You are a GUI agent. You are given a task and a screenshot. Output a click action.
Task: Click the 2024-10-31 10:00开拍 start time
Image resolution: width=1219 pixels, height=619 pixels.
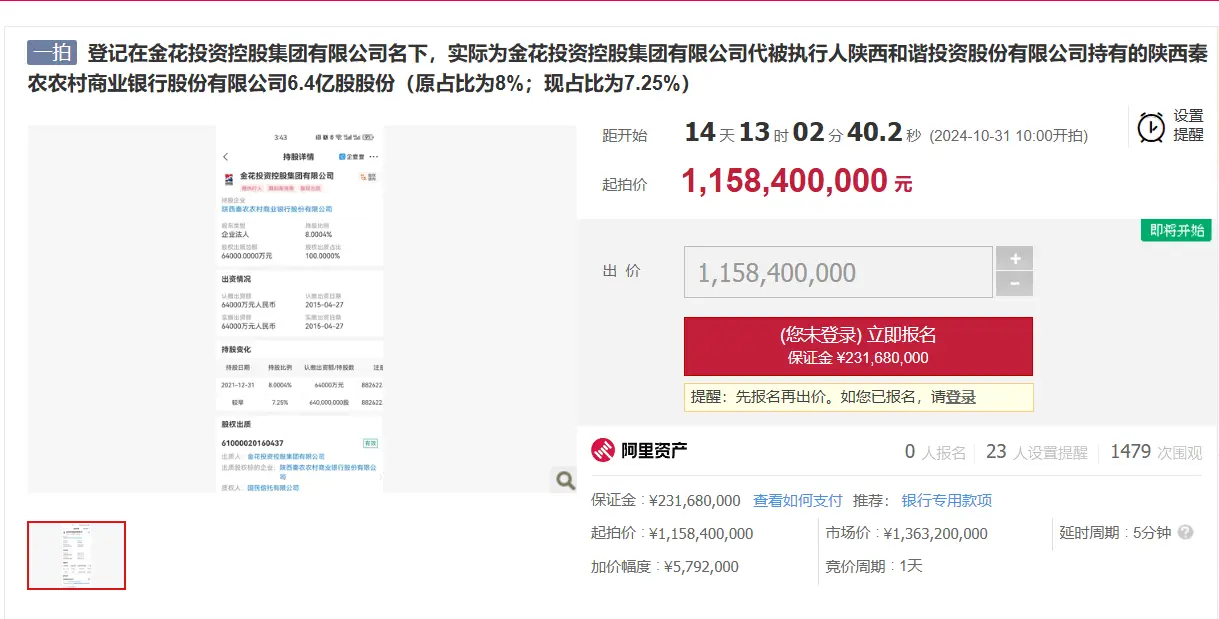1009,136
